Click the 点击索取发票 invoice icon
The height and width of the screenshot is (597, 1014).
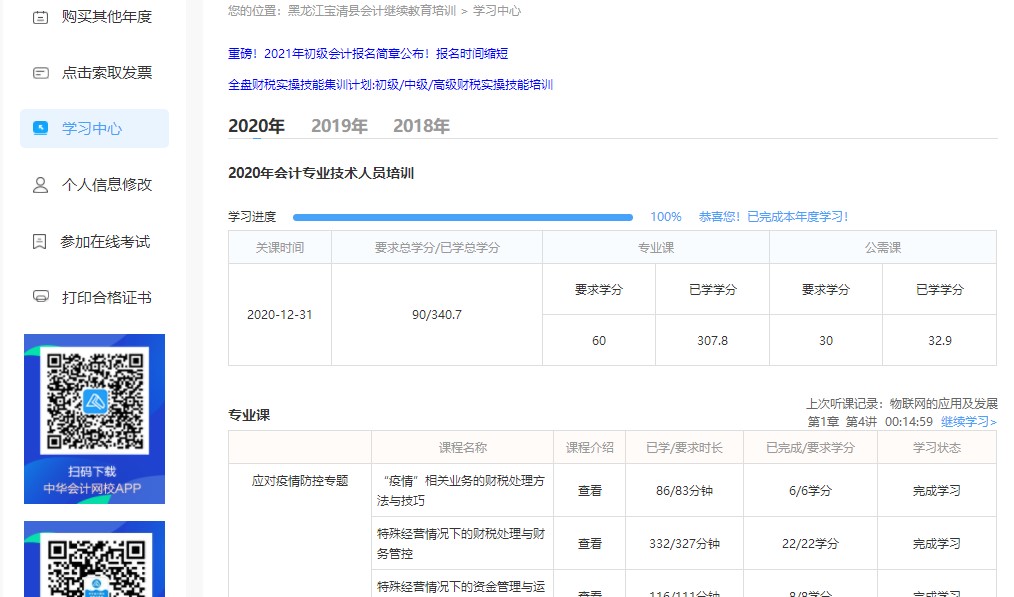point(40,73)
